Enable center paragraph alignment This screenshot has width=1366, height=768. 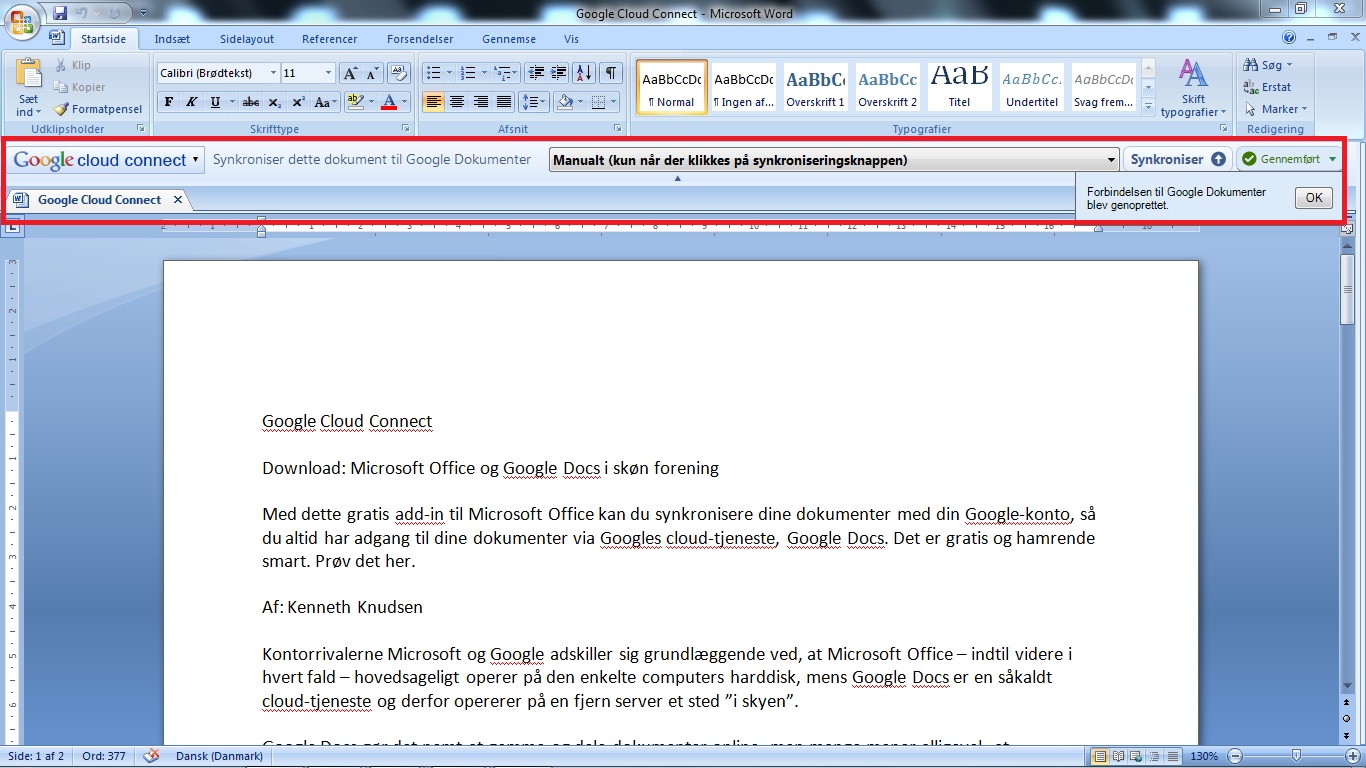[457, 102]
